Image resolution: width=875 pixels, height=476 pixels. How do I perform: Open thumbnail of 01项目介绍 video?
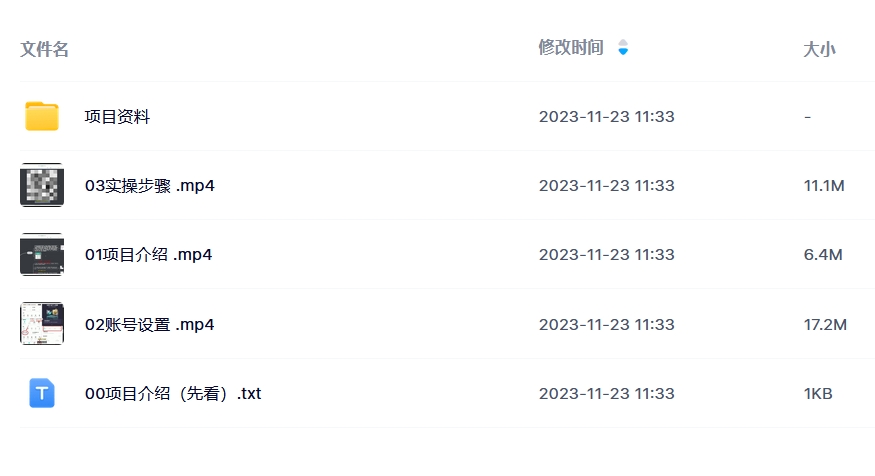42,254
